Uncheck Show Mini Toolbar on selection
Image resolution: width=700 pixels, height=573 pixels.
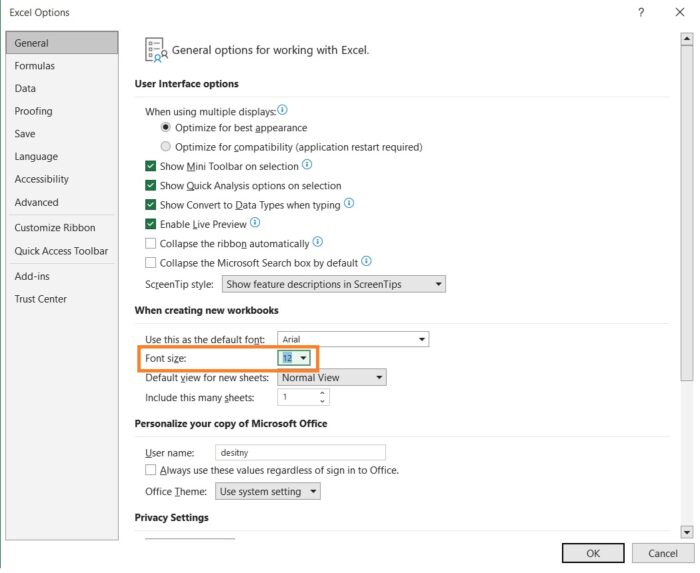coord(150,166)
